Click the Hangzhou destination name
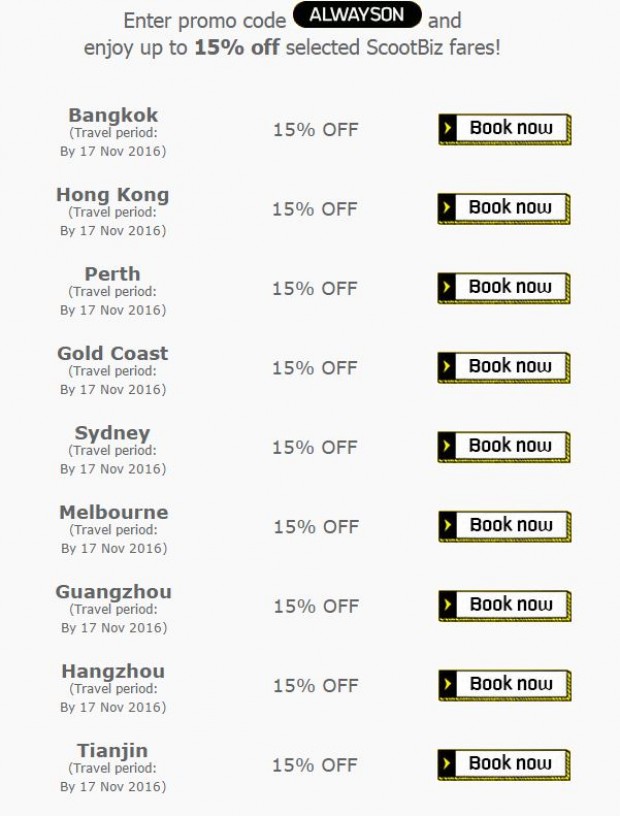This screenshot has height=816, width=620. click(113, 671)
